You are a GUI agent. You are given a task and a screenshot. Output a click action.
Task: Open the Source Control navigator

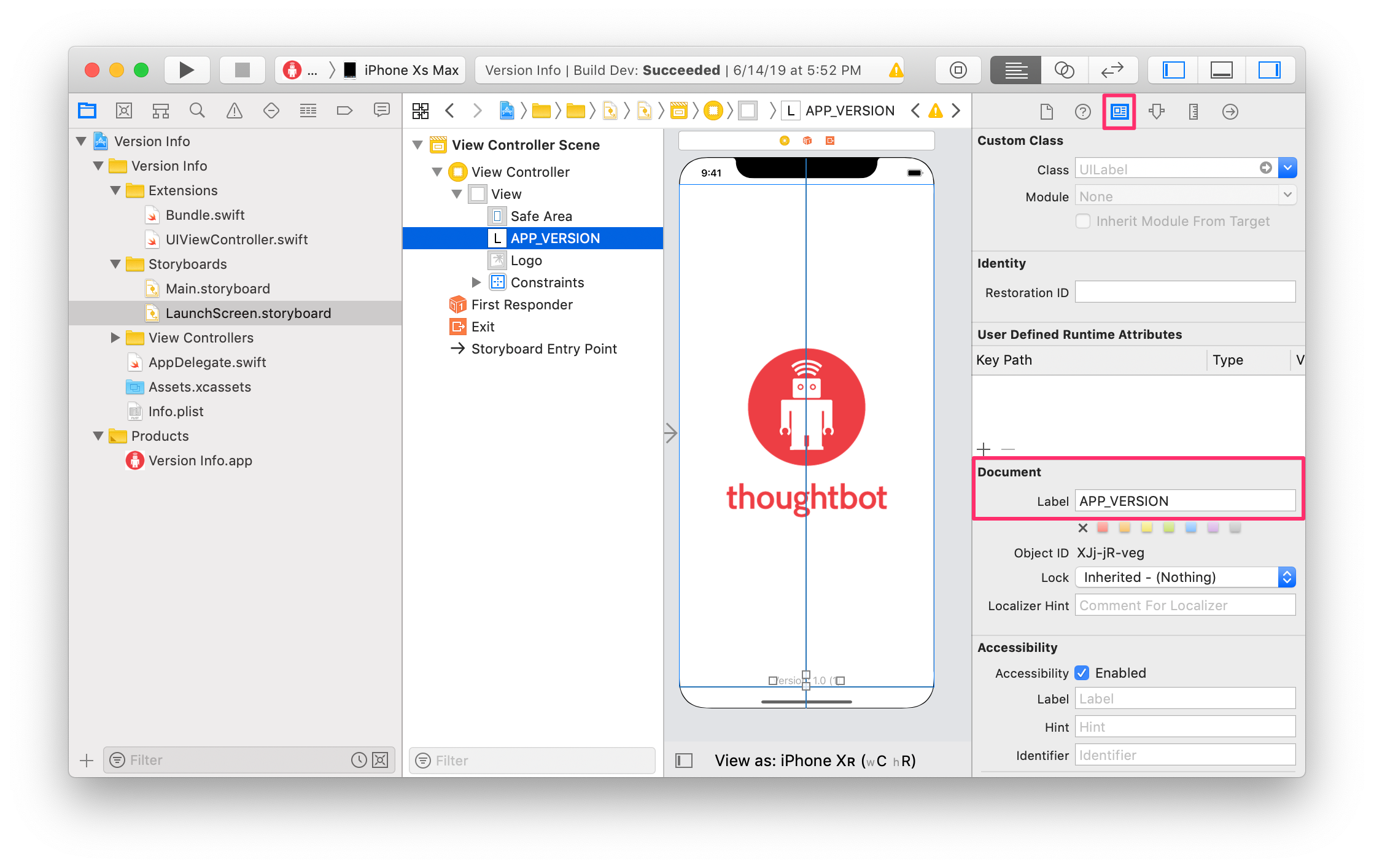(x=124, y=110)
